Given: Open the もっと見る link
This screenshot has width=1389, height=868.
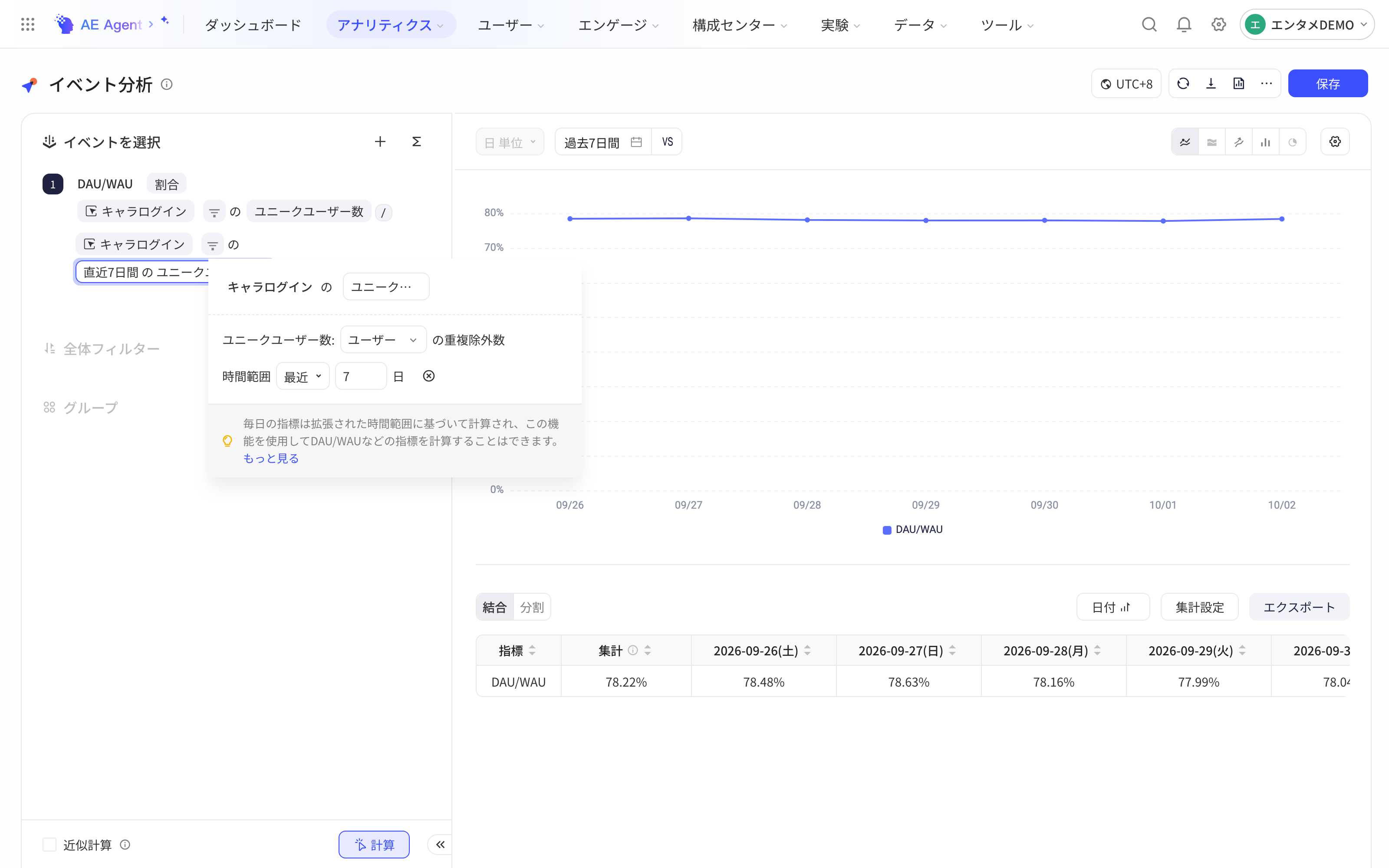Looking at the screenshot, I should coord(271,458).
